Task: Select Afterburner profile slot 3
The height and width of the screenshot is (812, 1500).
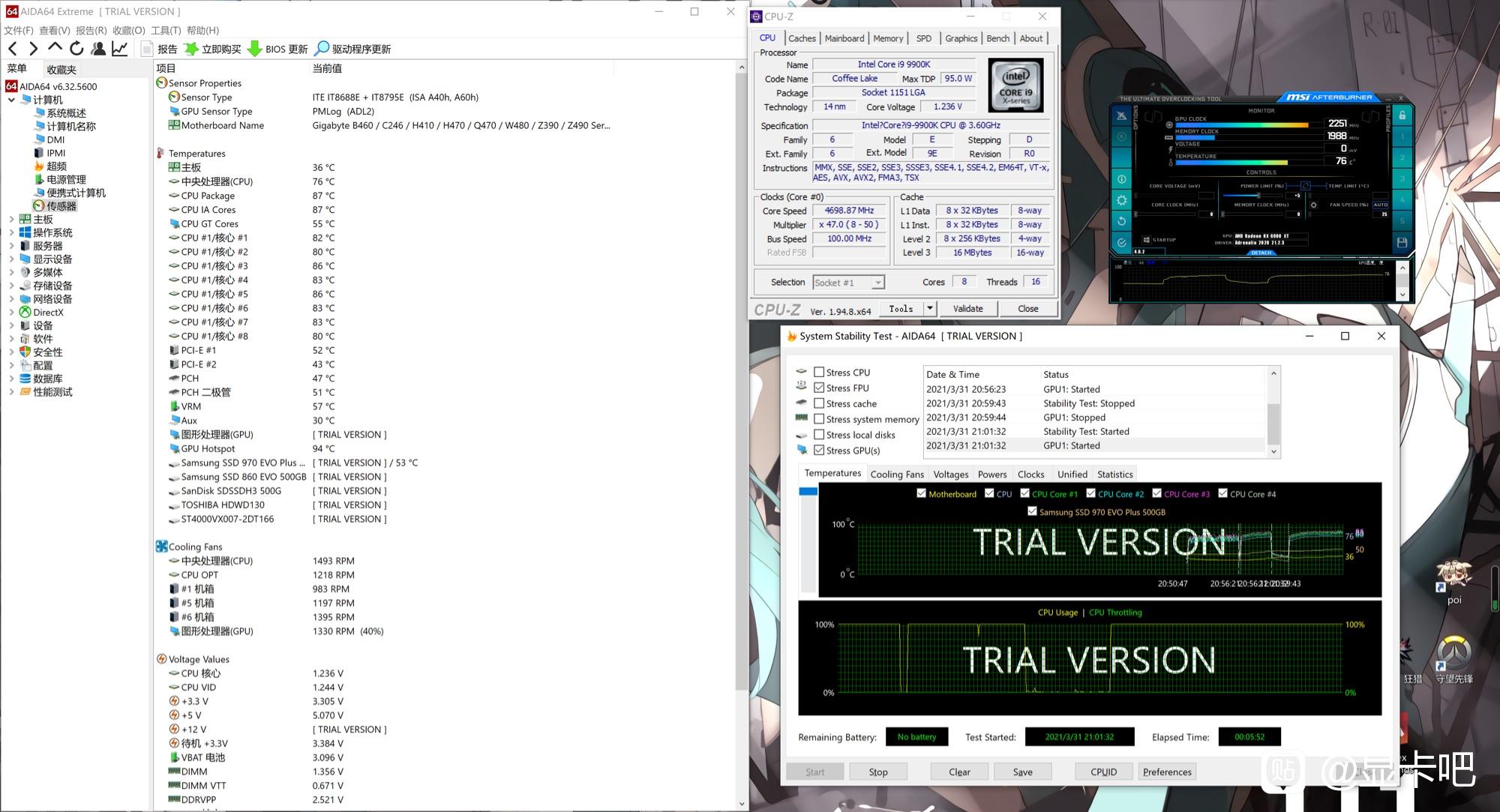Action: 1402,178
